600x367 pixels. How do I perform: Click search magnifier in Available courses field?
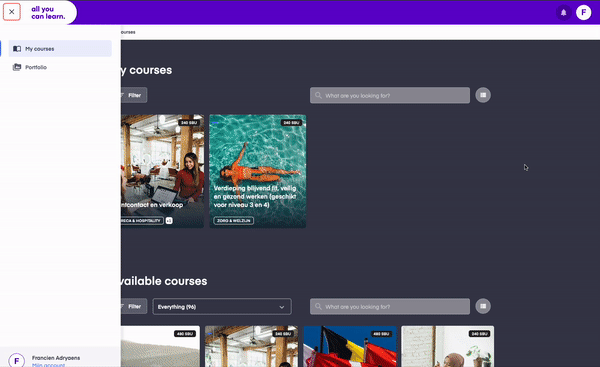[x=318, y=307]
